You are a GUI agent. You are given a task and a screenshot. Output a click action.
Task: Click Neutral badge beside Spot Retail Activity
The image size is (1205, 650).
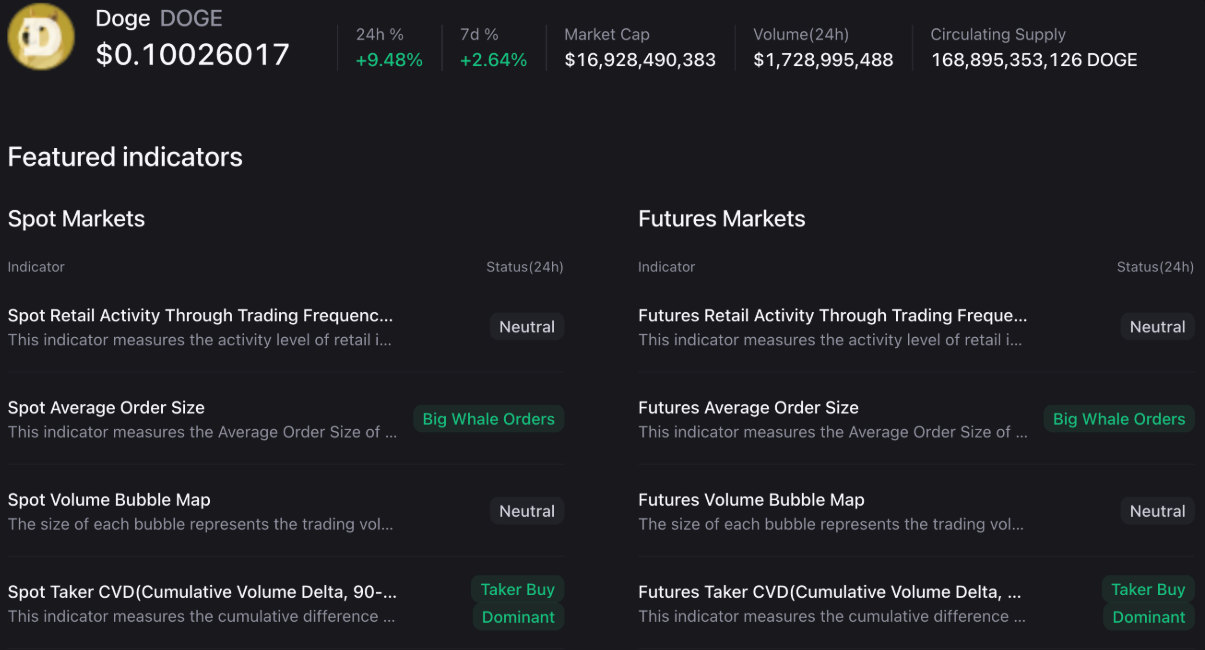(x=526, y=326)
